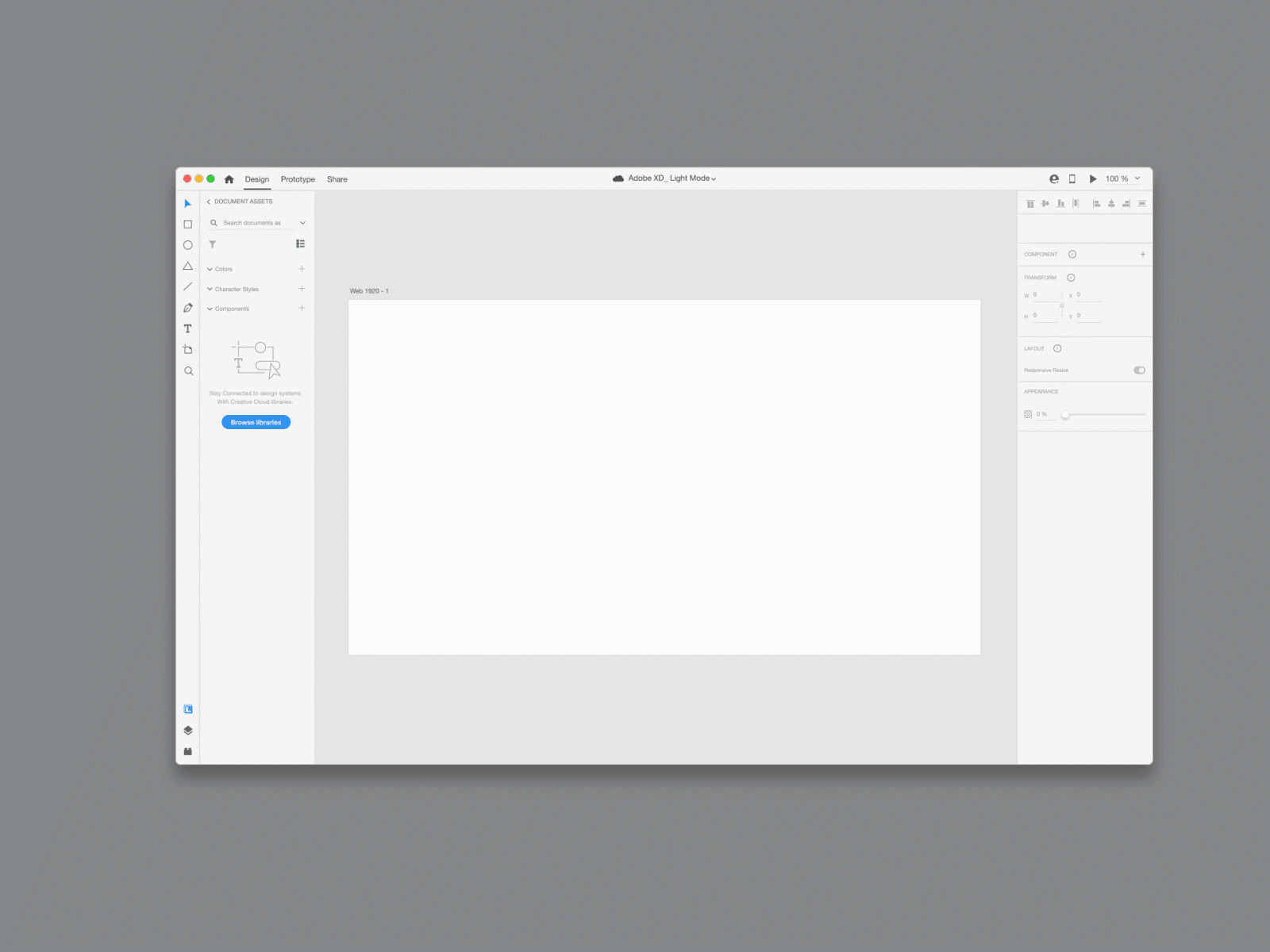Switch assets to list view icon
This screenshot has height=952, width=1270.
[x=301, y=244]
